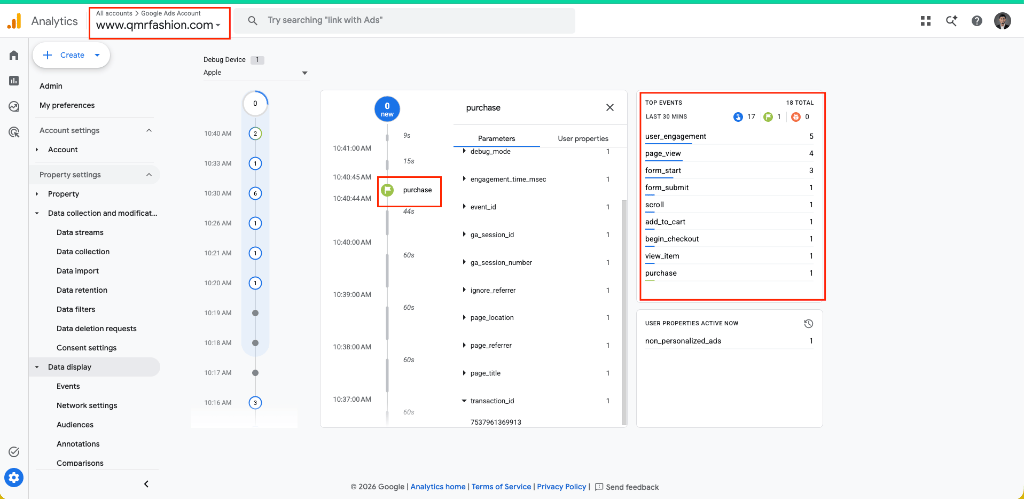Viewport: 1024px width, 499px height.
Task: Collapse the Data display item
Action: [38, 368]
